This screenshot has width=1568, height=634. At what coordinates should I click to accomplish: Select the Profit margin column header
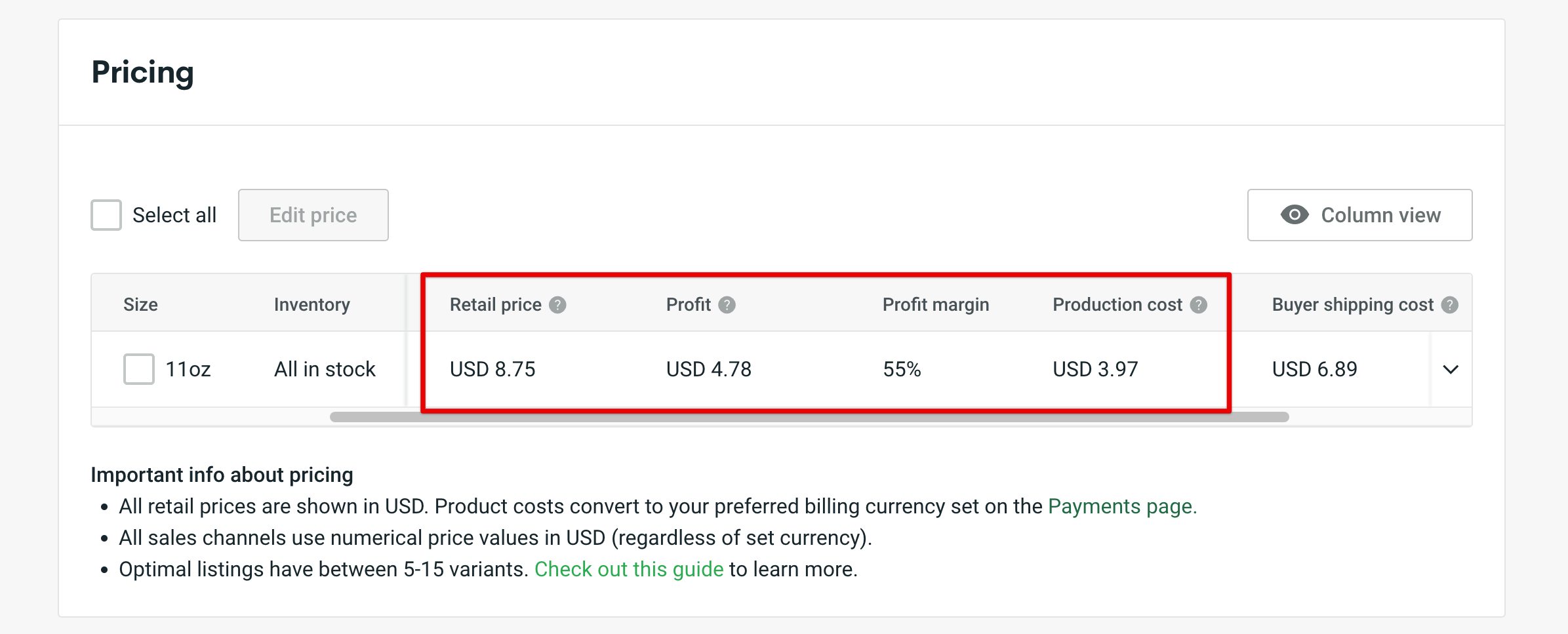(x=935, y=304)
